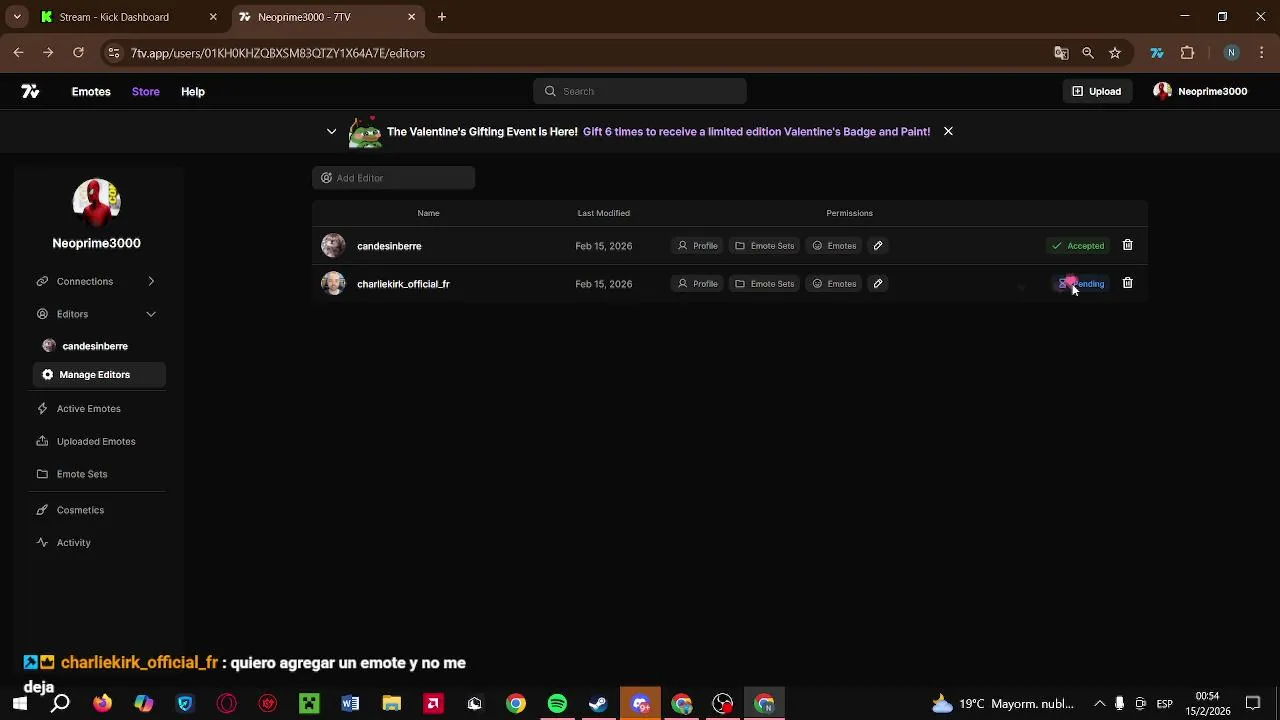Delete editor charliekirk_official_fr with trash icon
1280x720 pixels.
[1127, 283]
